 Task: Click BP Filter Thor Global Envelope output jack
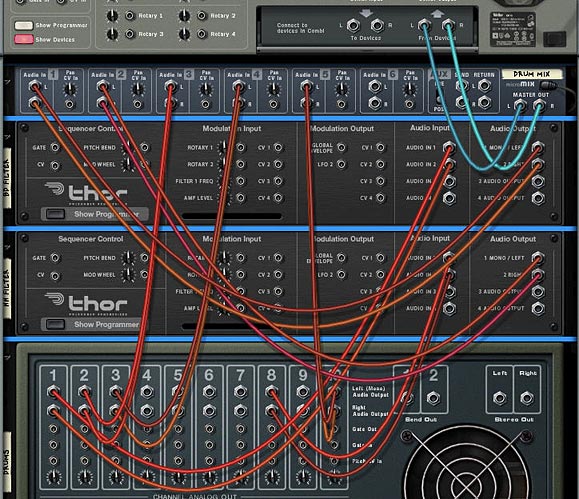coord(342,148)
